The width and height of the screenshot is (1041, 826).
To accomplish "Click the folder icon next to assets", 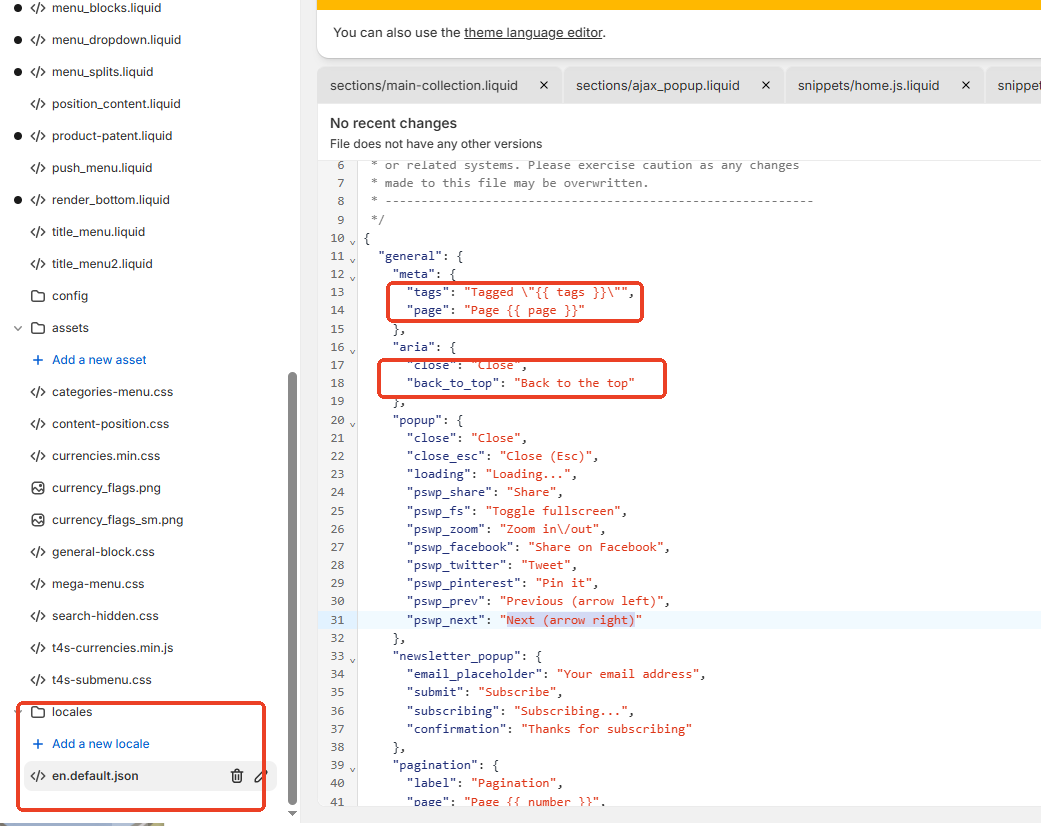I will (38, 328).
